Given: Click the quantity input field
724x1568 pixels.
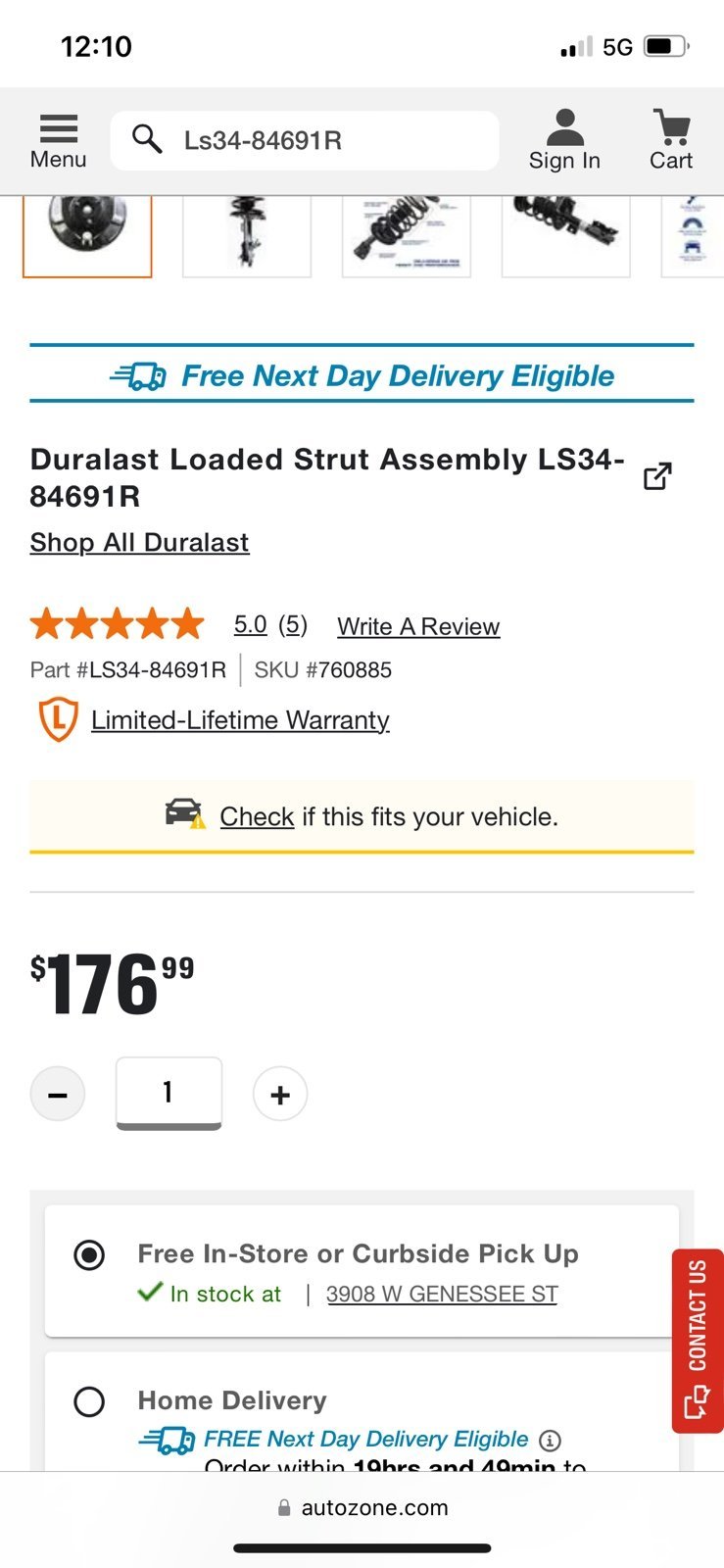Looking at the screenshot, I should (169, 1093).
